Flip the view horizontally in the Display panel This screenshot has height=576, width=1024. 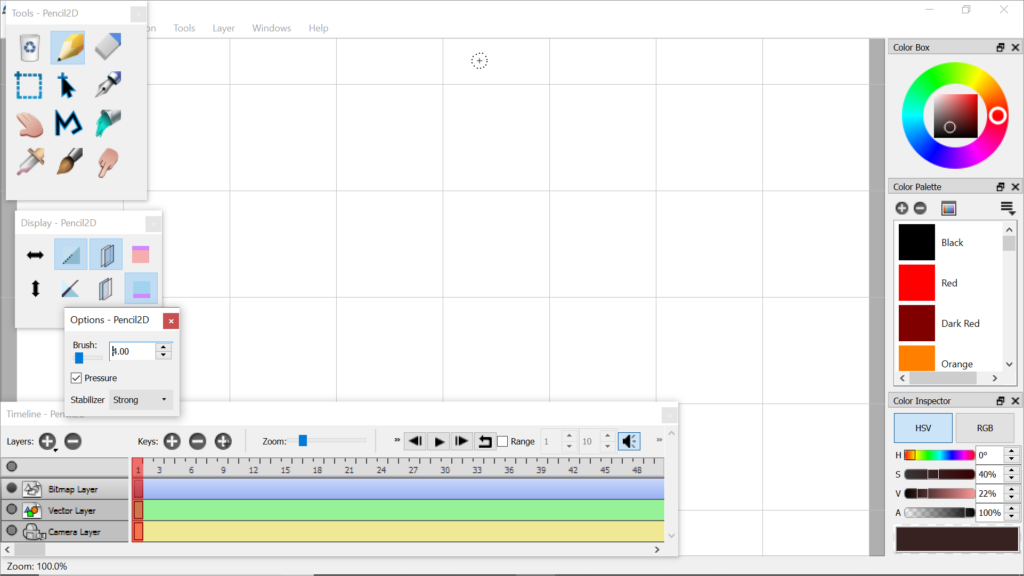pyautogui.click(x=34, y=254)
